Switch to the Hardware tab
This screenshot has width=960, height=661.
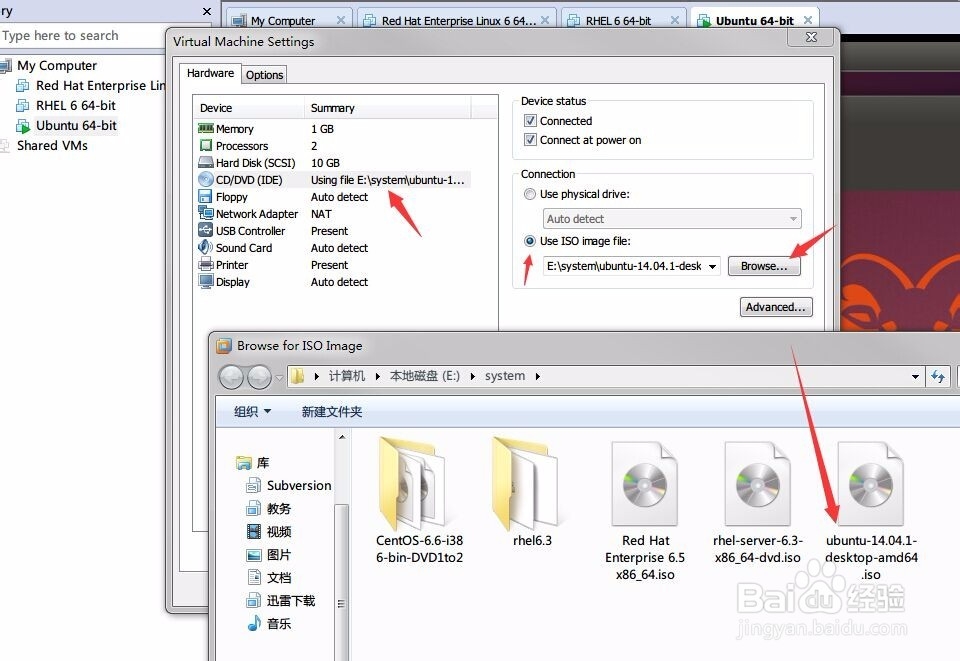coord(210,73)
